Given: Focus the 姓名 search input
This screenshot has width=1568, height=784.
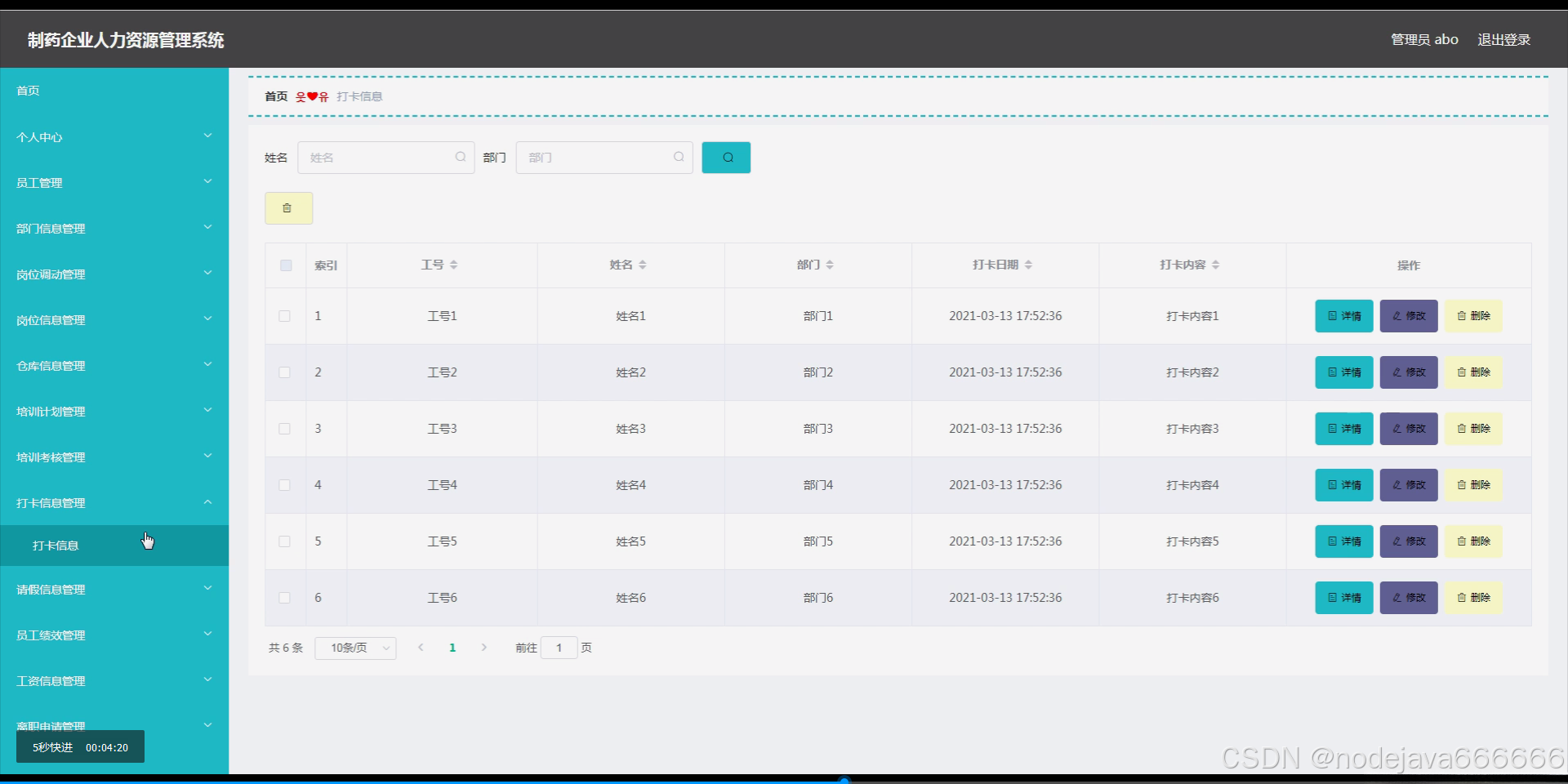Looking at the screenshot, I should pos(386,158).
